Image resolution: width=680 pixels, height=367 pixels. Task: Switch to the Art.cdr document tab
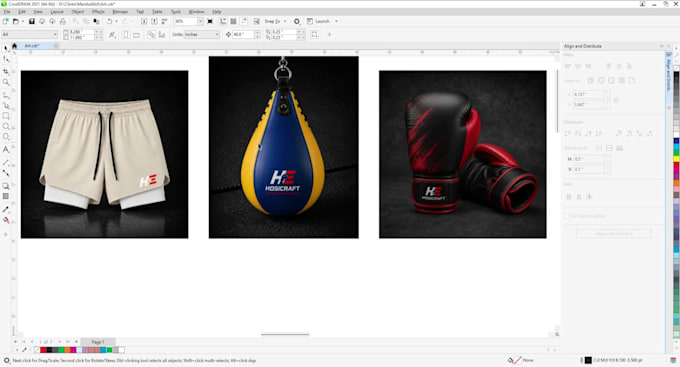[x=32, y=46]
